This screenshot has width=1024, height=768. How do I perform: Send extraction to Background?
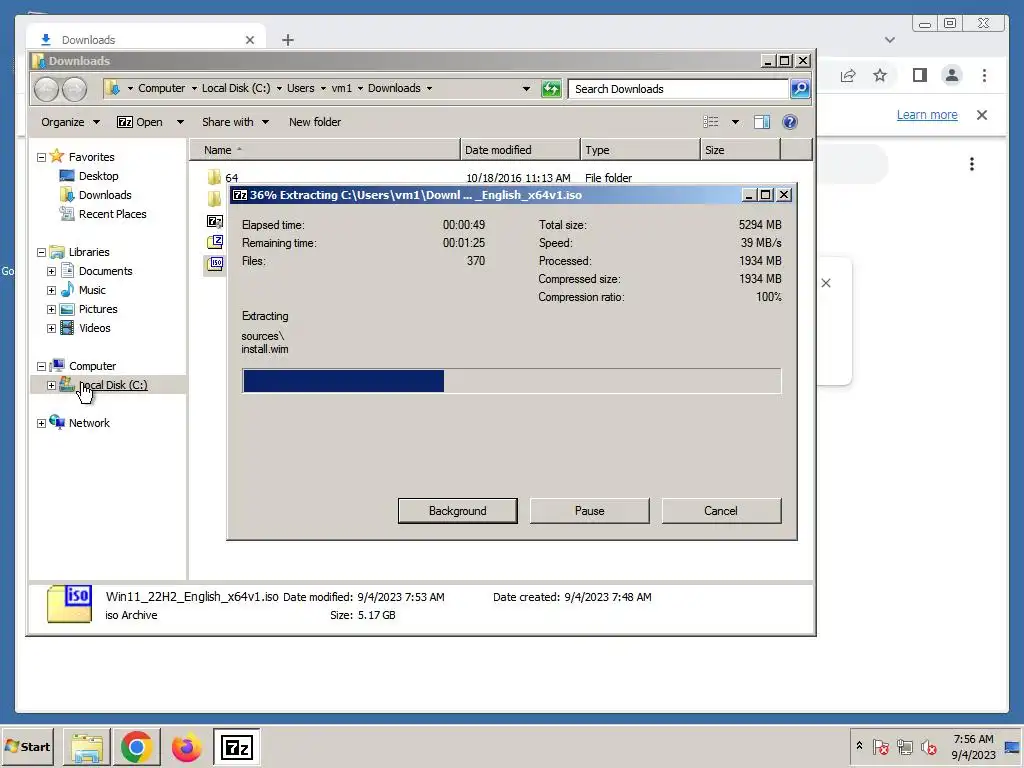click(x=457, y=511)
